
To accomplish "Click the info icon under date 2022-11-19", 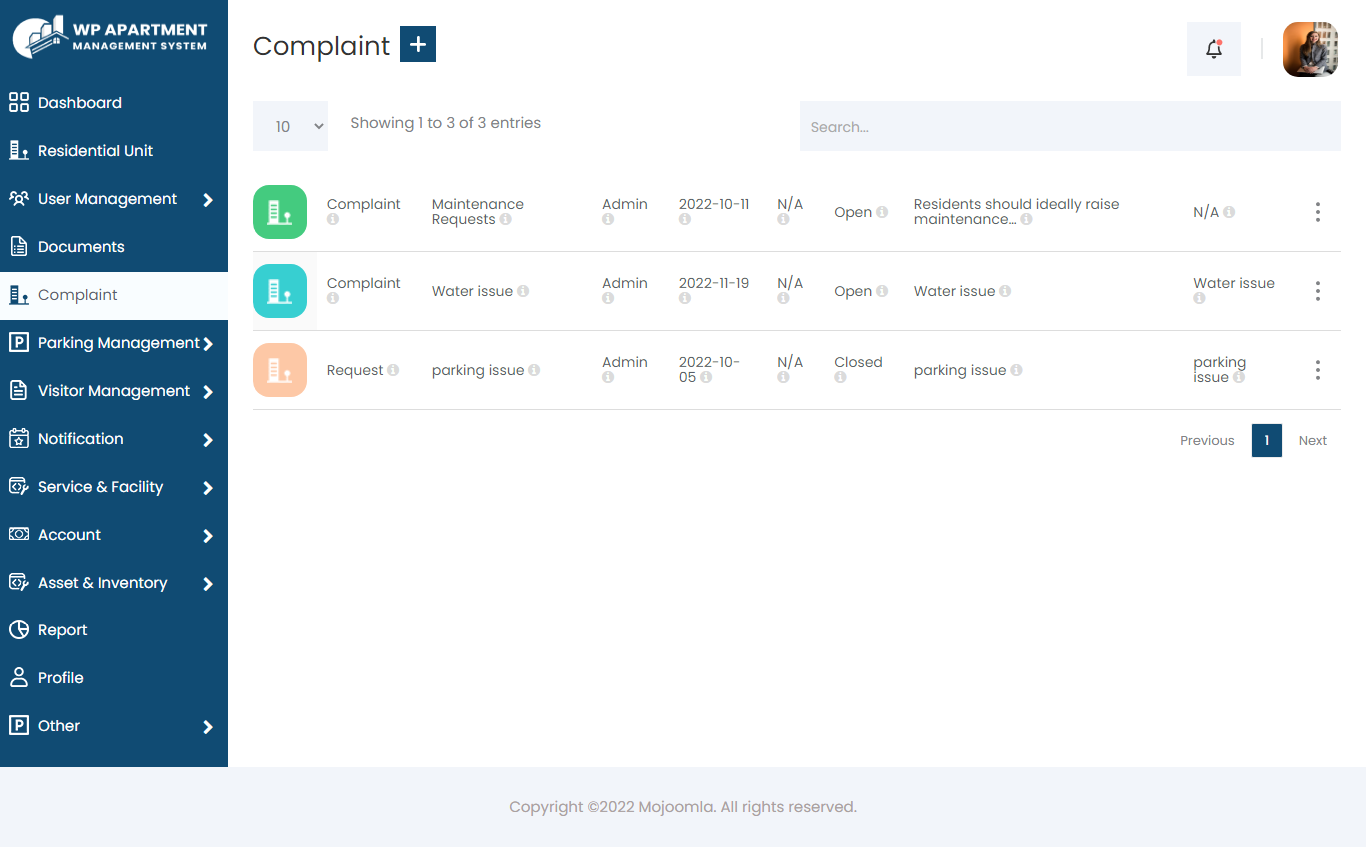I will pos(685,298).
